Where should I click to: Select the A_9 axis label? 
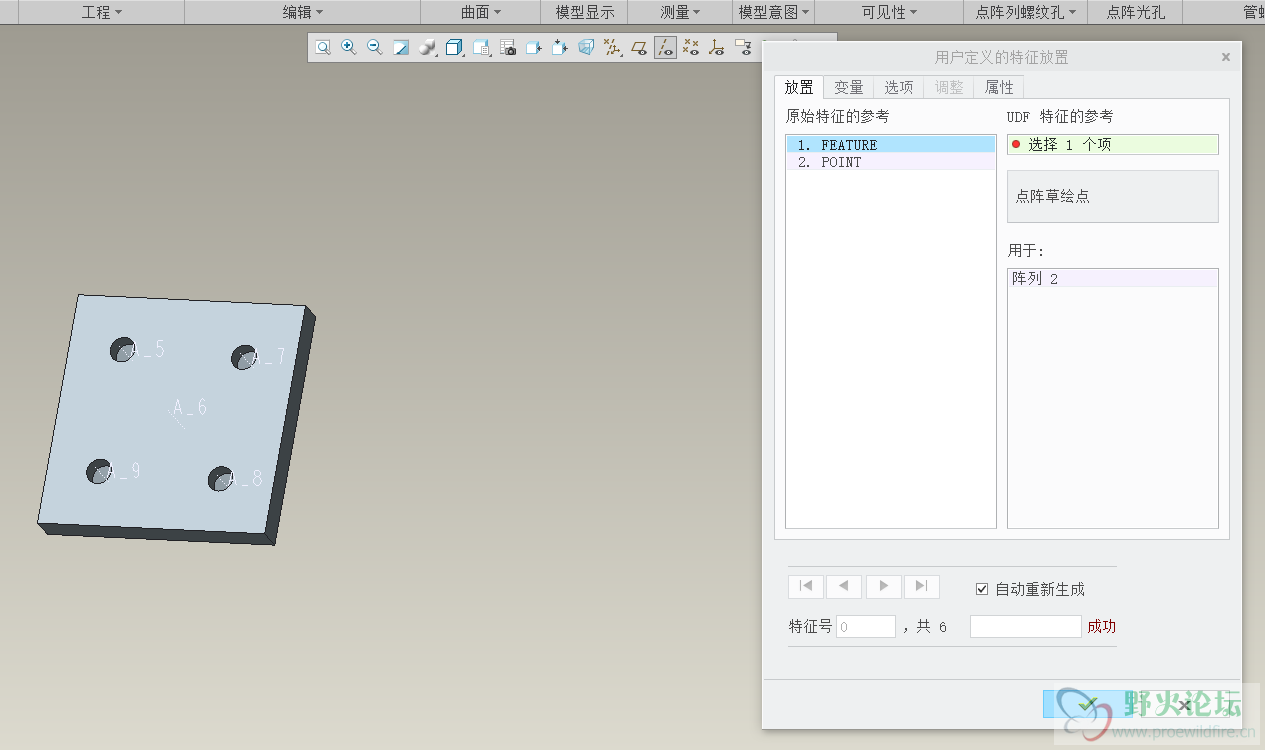(x=124, y=471)
